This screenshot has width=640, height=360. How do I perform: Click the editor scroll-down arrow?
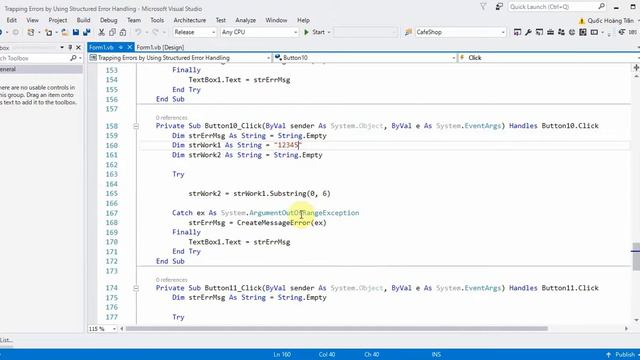[x=636, y=320]
